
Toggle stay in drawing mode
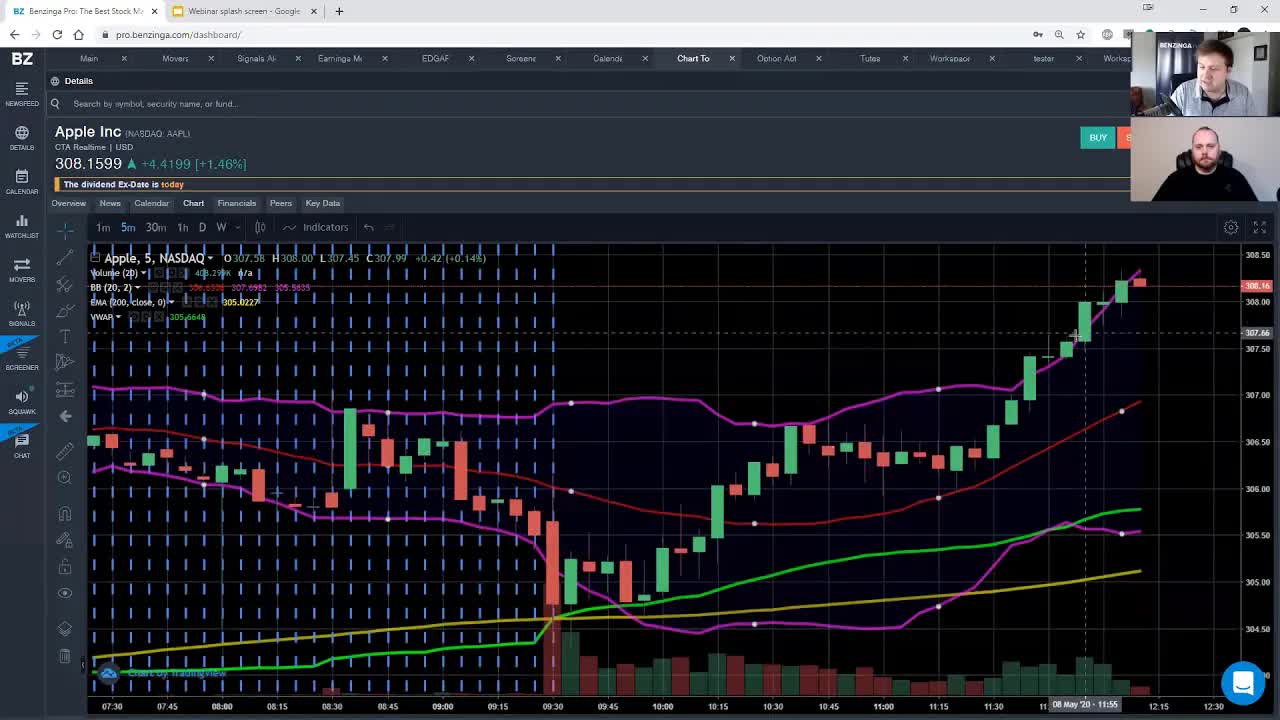(65, 541)
